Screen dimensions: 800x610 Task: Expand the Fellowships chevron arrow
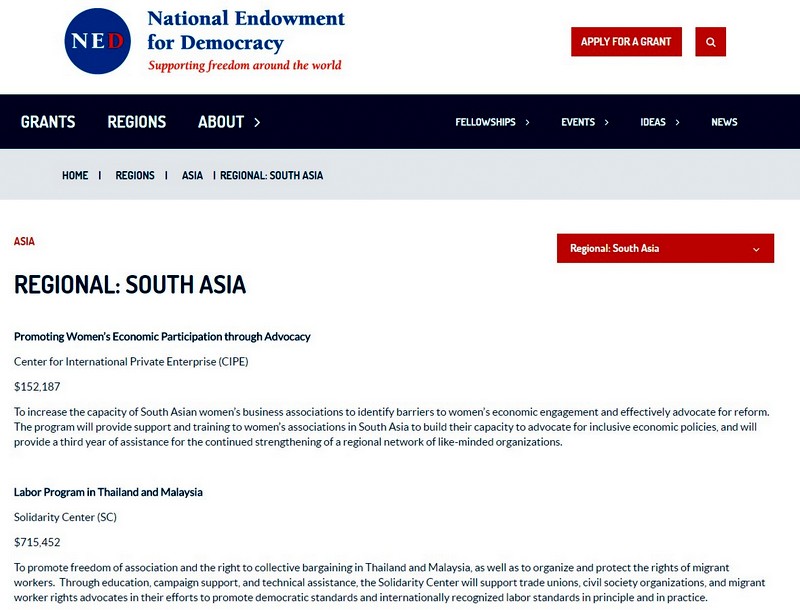[528, 122]
